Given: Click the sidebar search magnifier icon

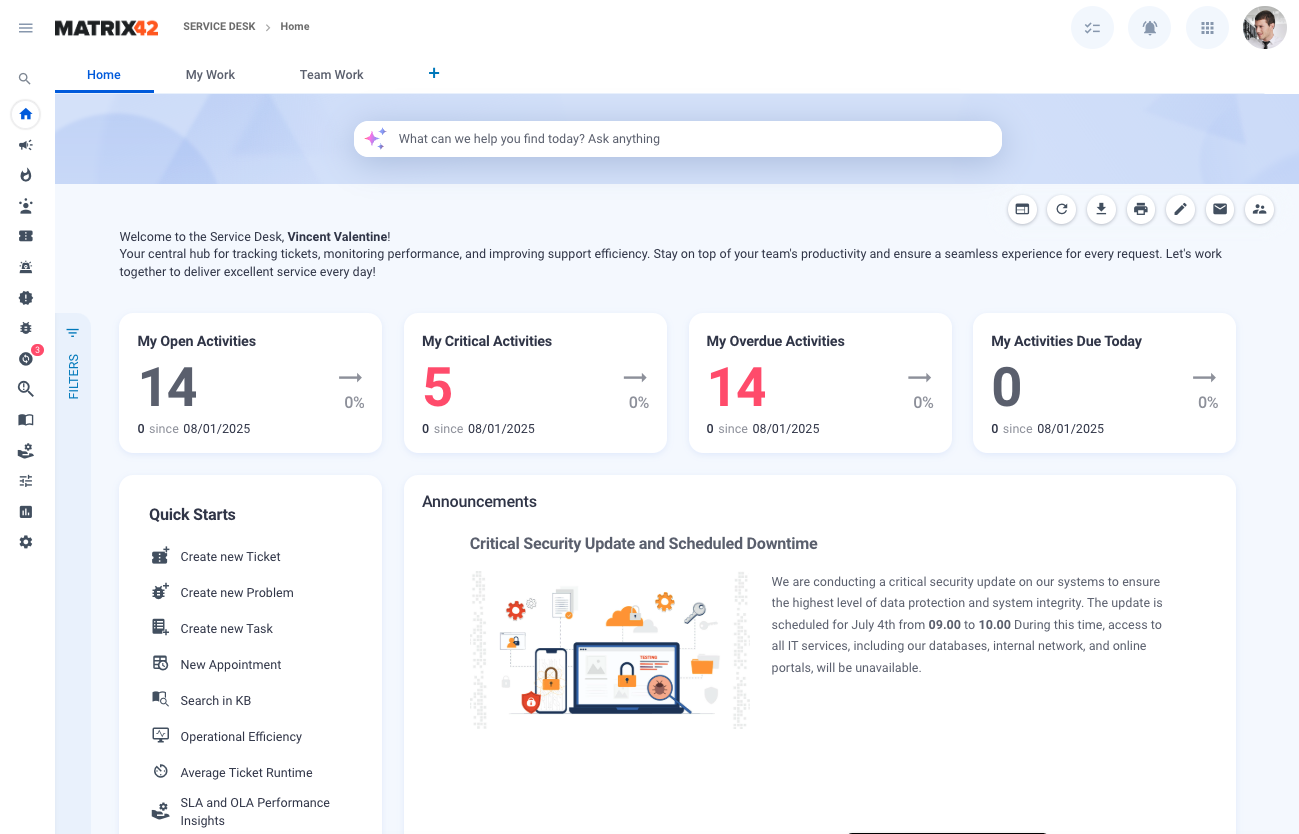Looking at the screenshot, I should point(25,79).
